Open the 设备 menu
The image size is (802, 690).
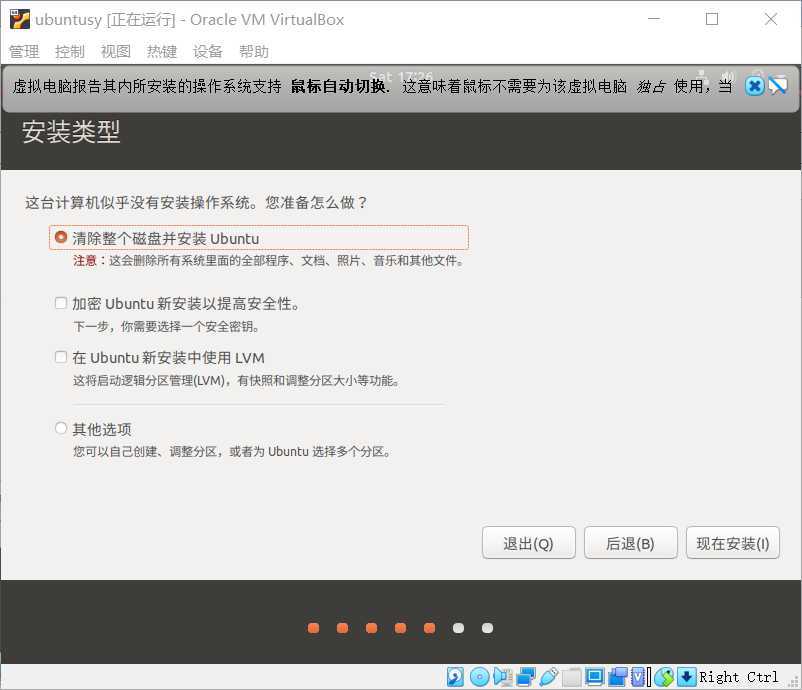click(x=208, y=51)
